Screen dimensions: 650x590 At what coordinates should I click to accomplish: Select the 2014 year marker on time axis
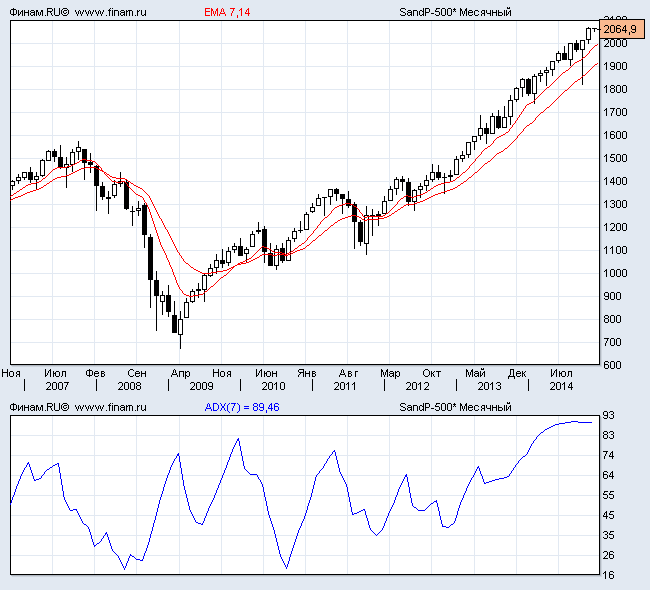561,386
